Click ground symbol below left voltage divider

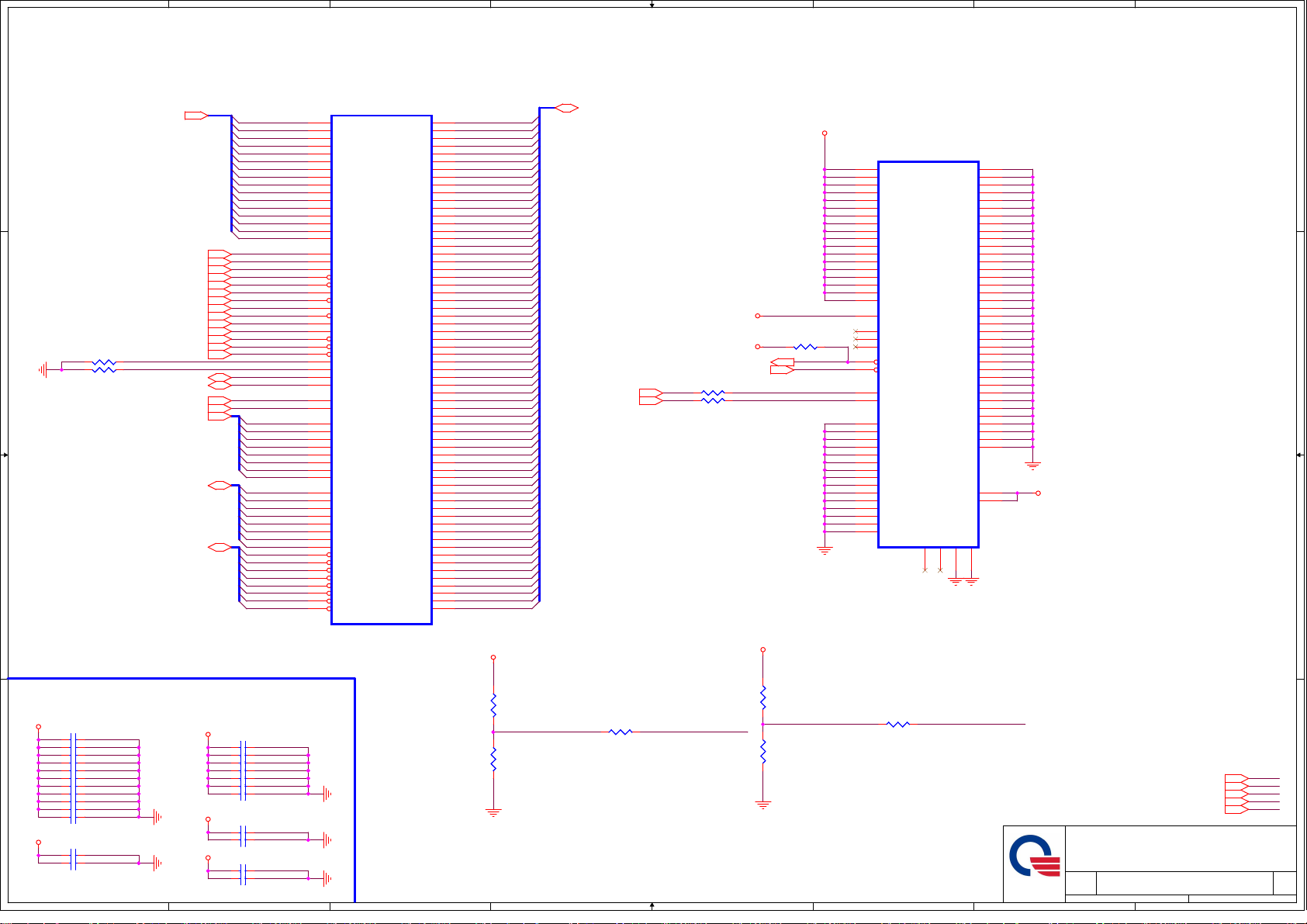tap(493, 813)
